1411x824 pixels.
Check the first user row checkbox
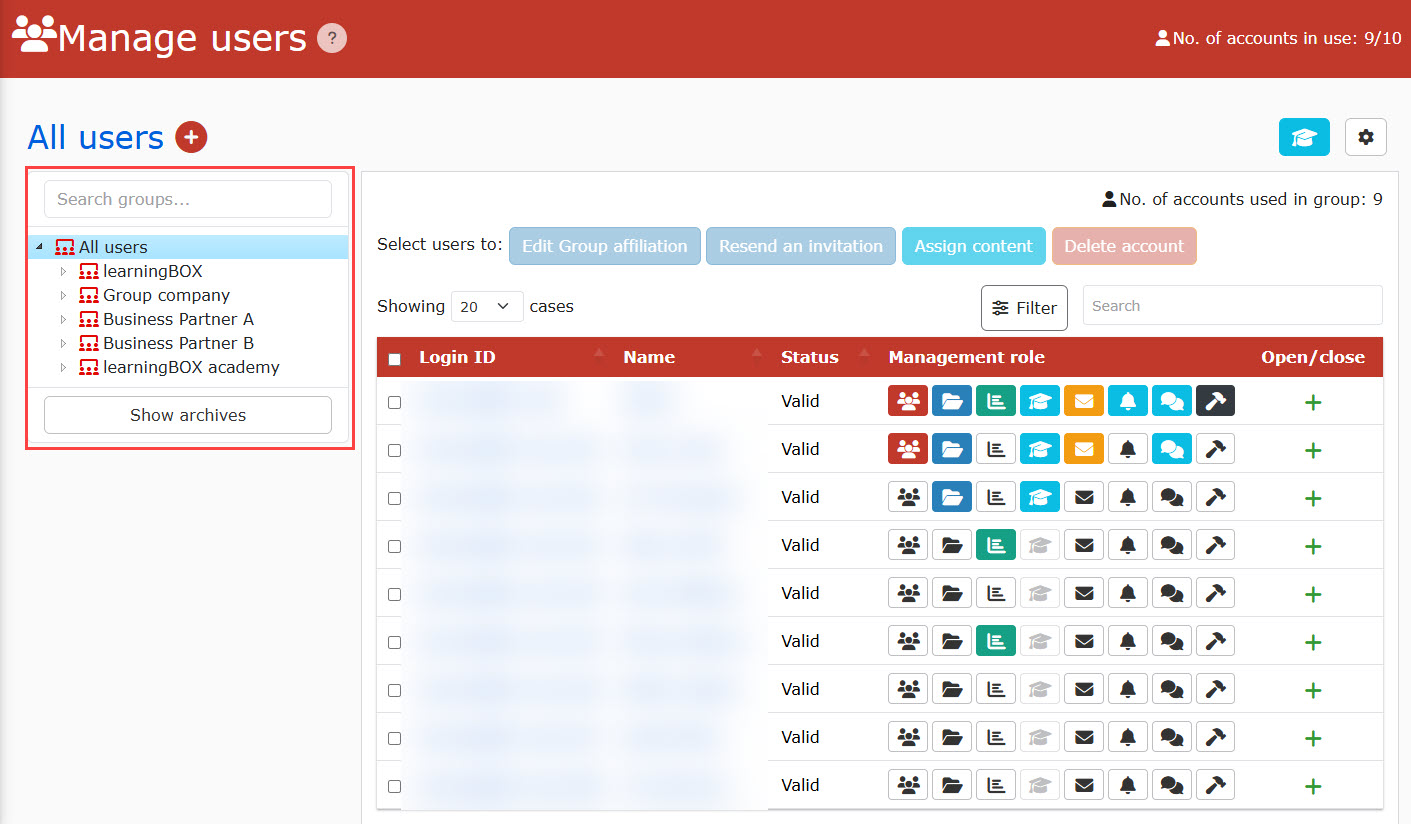click(394, 402)
